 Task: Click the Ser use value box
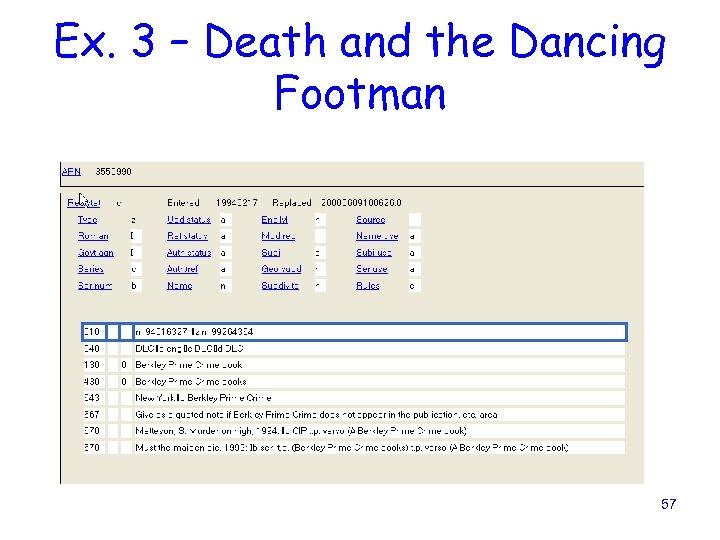tap(415, 269)
